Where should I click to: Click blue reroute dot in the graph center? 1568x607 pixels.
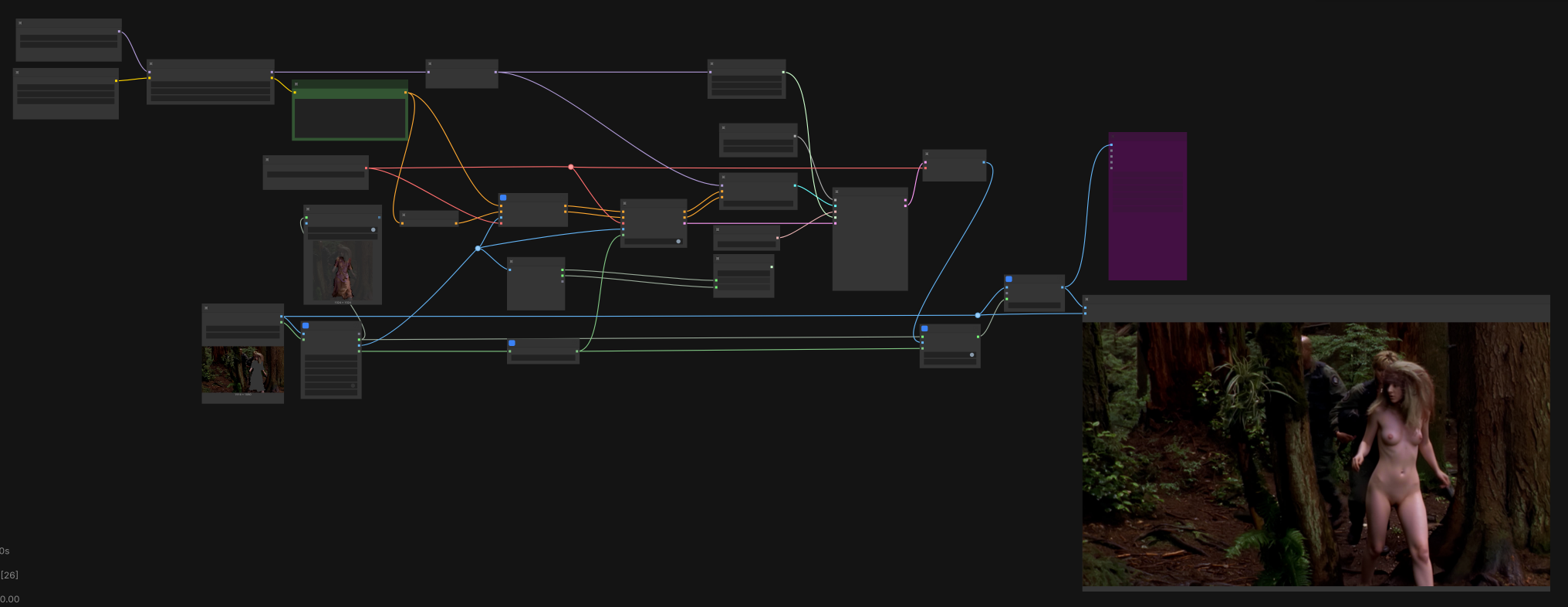(x=478, y=248)
